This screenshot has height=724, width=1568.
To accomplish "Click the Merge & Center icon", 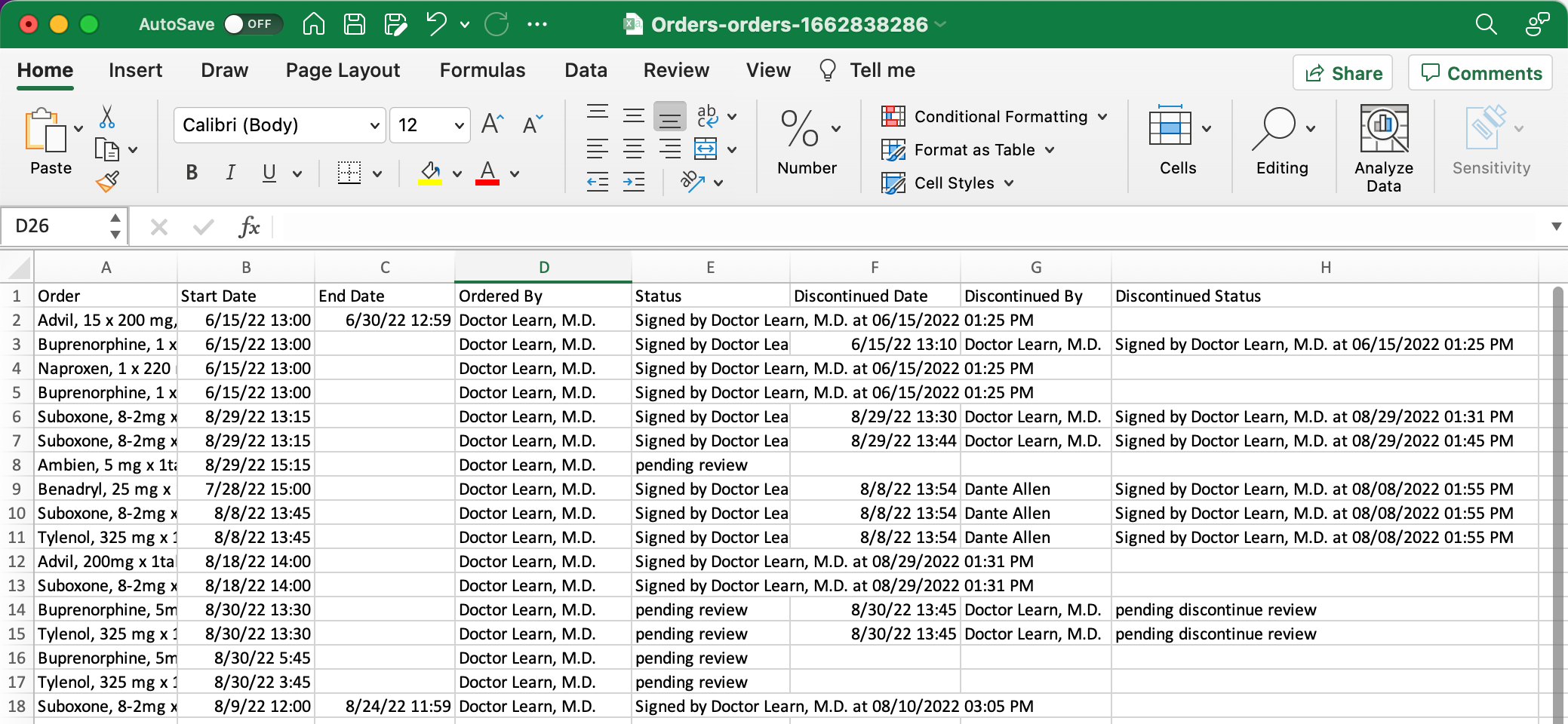I will (706, 149).
